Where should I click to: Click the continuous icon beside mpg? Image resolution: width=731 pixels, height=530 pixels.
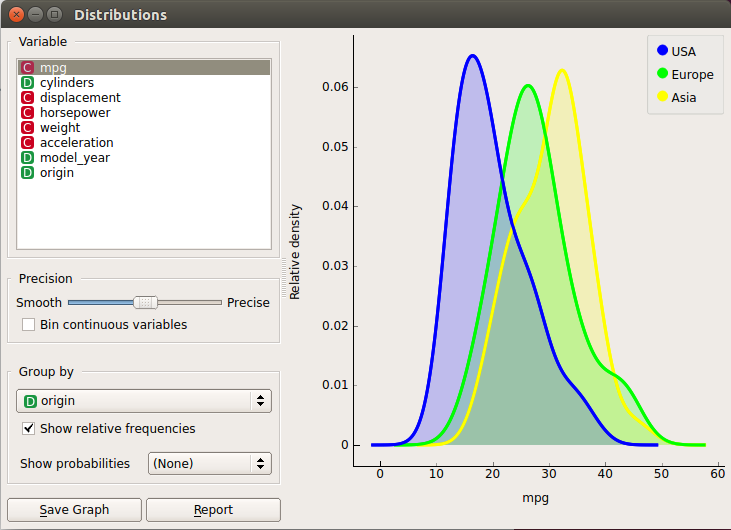(x=28, y=68)
